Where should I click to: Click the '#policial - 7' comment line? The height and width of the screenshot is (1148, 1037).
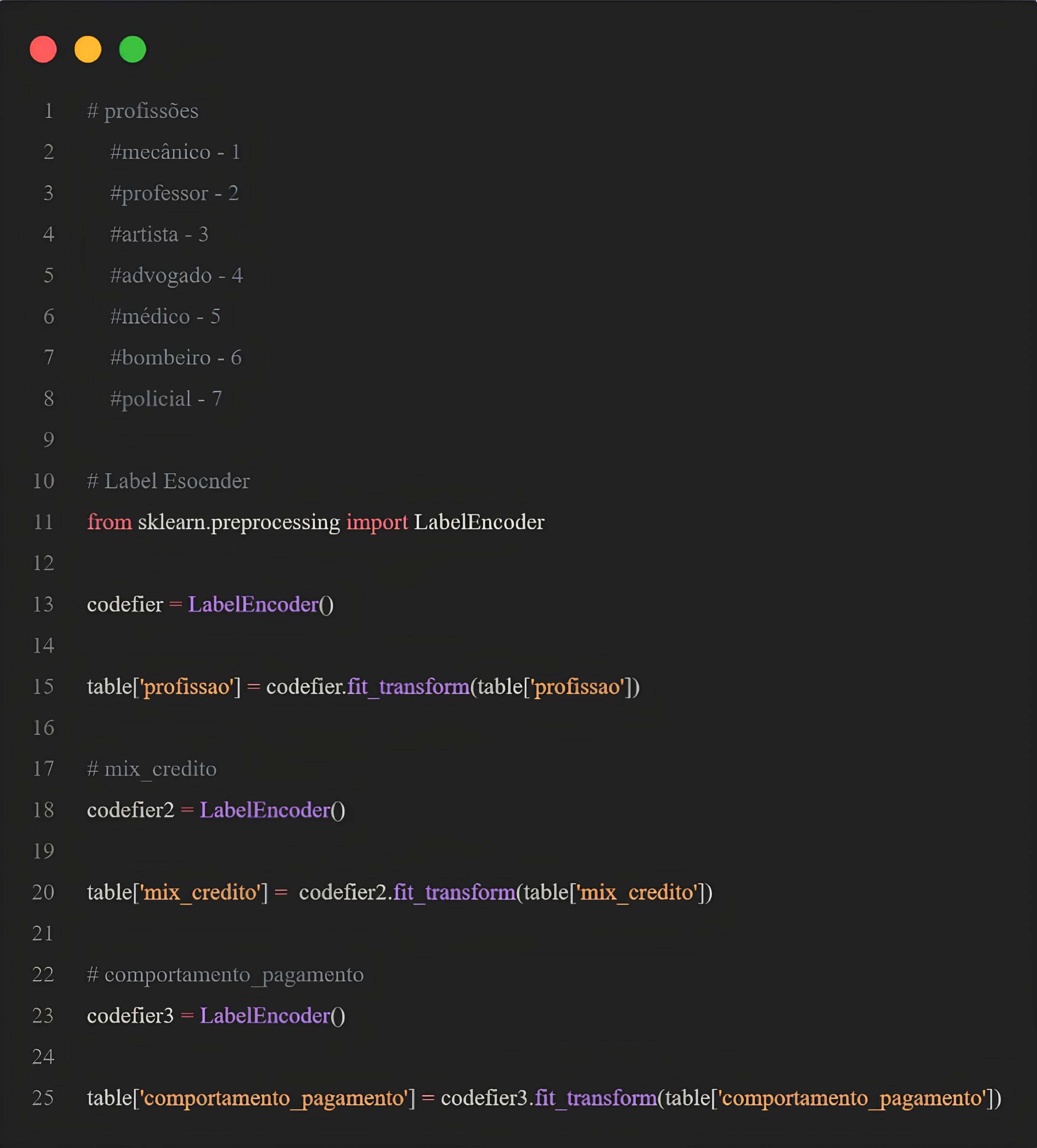point(166,398)
